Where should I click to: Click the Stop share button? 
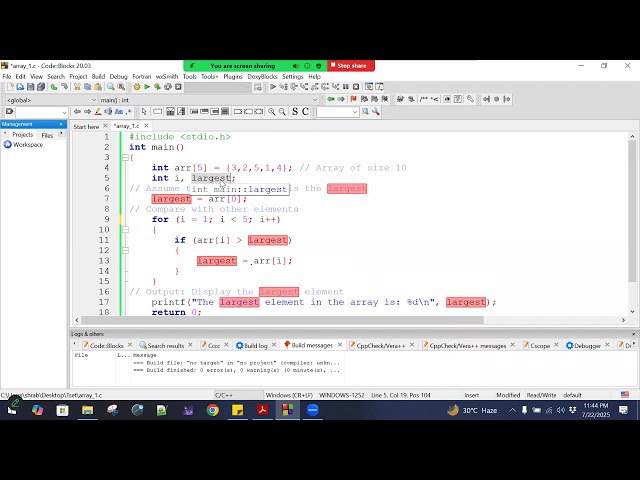pos(351,66)
